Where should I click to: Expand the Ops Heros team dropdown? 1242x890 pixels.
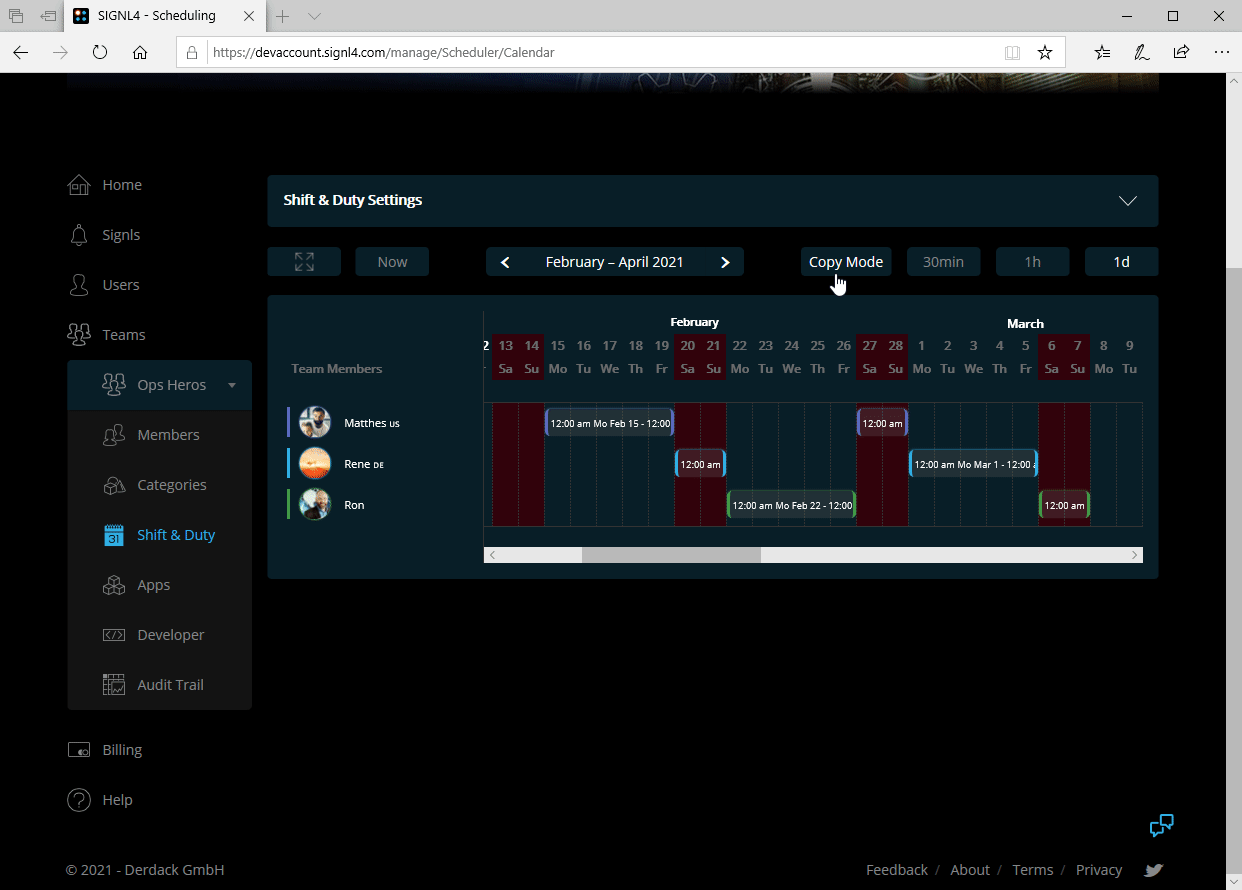(232, 385)
